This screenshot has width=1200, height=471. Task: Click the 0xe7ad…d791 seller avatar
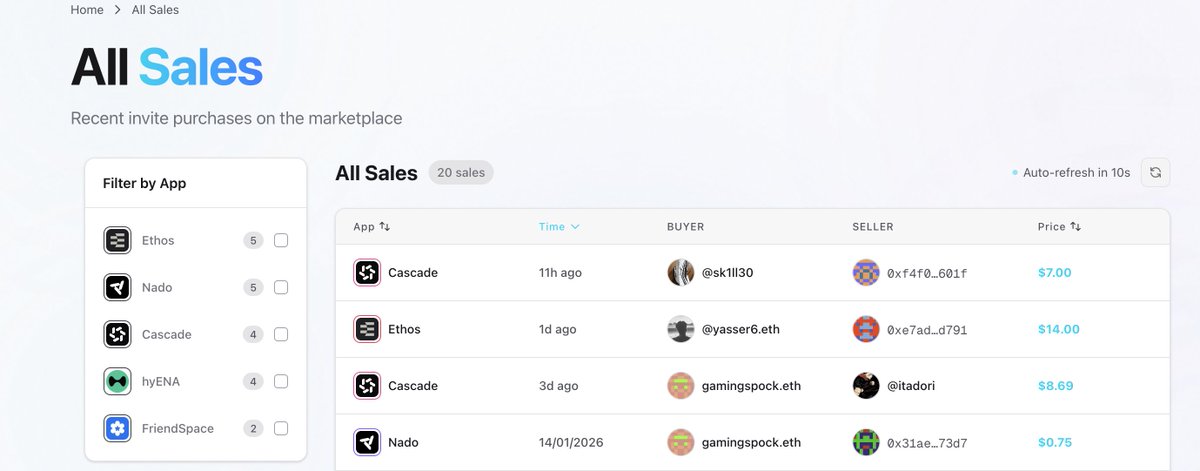[865, 329]
